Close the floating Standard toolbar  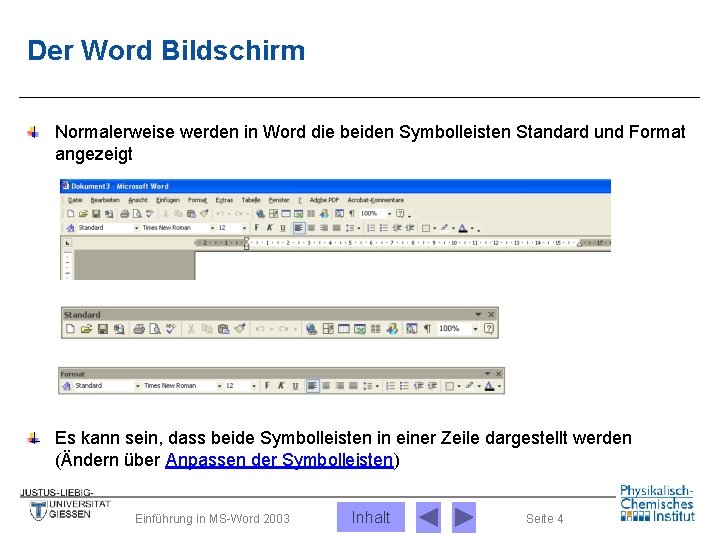click(491, 315)
